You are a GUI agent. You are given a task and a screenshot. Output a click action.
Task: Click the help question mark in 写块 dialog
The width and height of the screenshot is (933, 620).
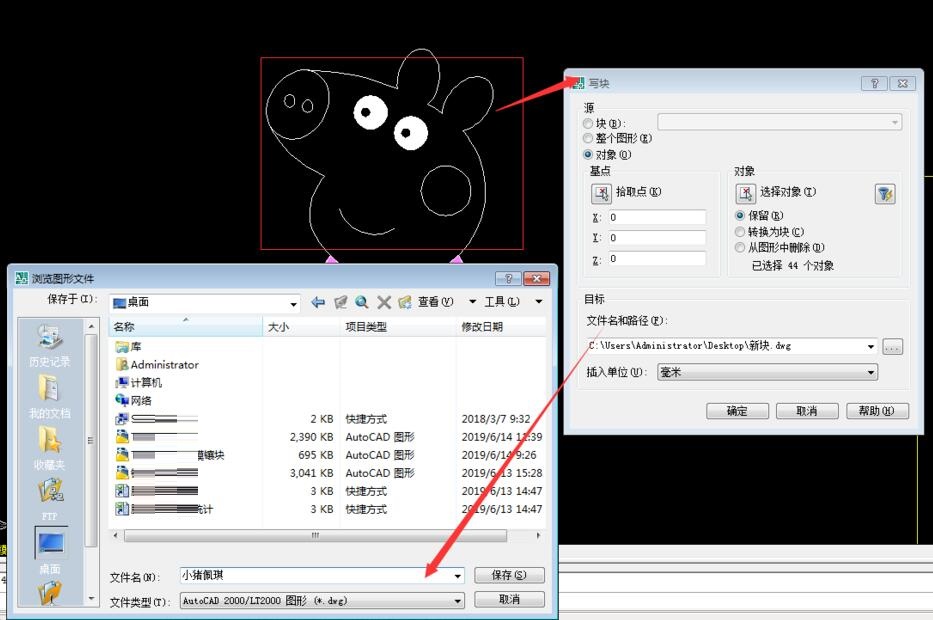coord(874,83)
